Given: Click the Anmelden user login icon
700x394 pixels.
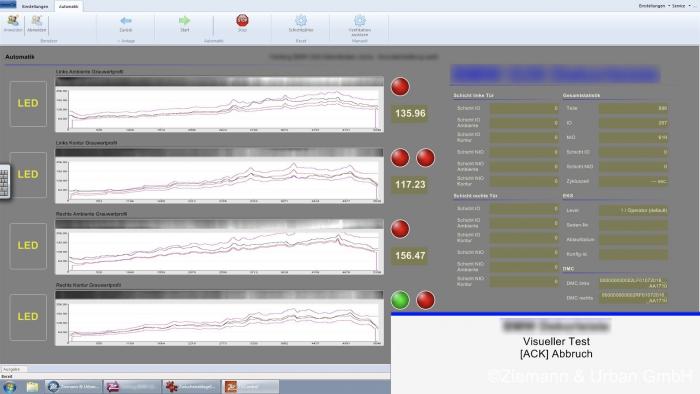Looking at the screenshot, I should (13, 23).
